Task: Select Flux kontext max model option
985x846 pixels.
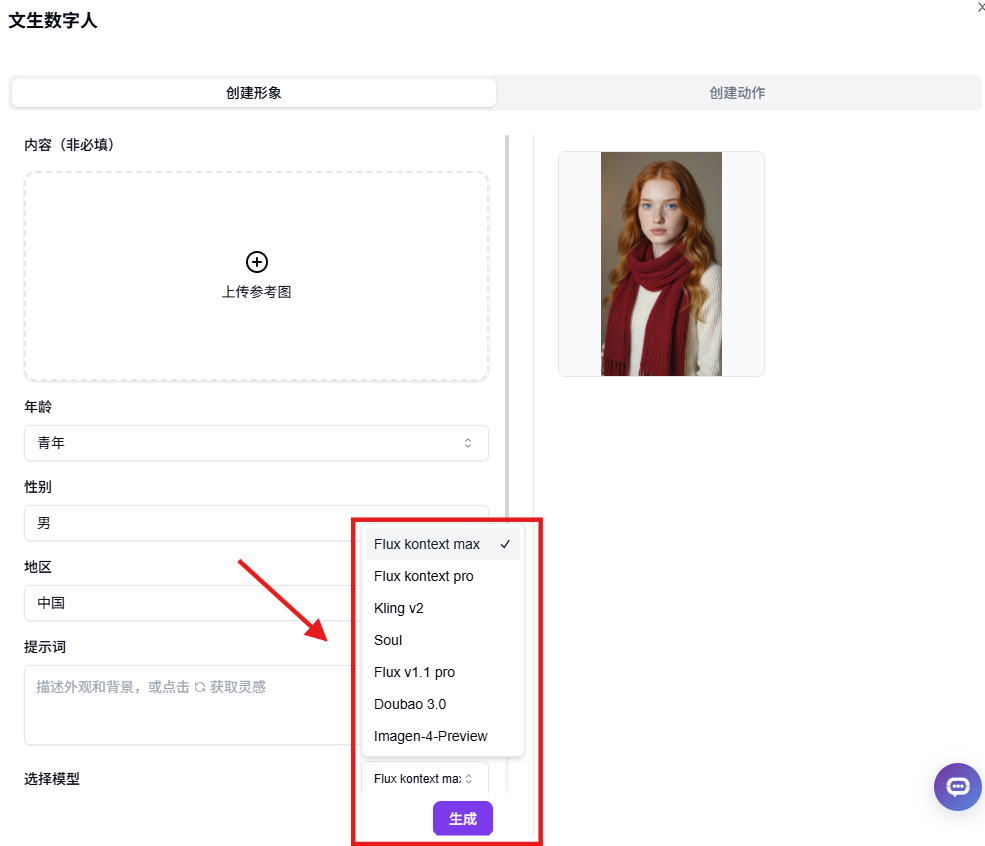Action: click(442, 544)
